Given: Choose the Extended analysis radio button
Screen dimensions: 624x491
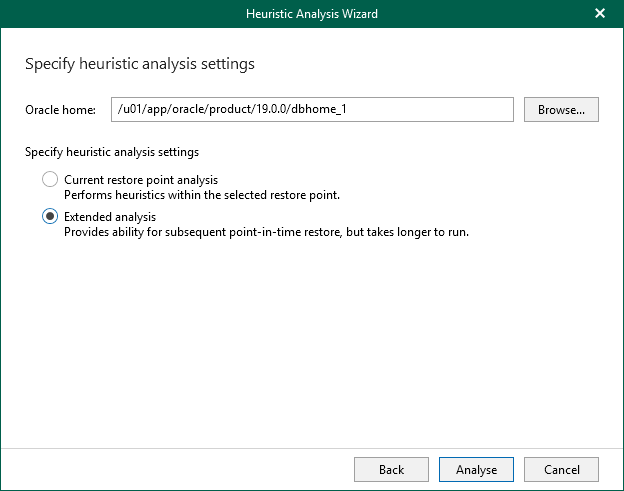Looking at the screenshot, I should pyautogui.click(x=50, y=216).
